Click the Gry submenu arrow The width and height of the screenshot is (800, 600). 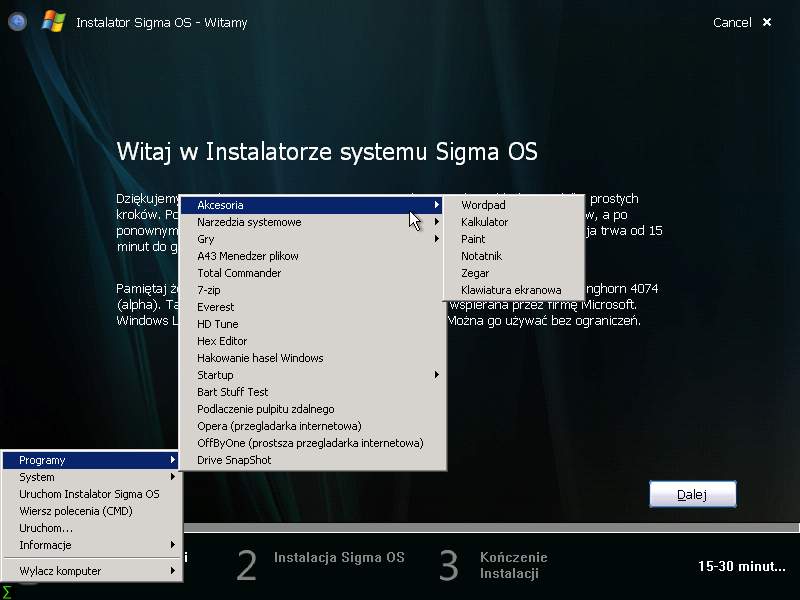click(437, 239)
